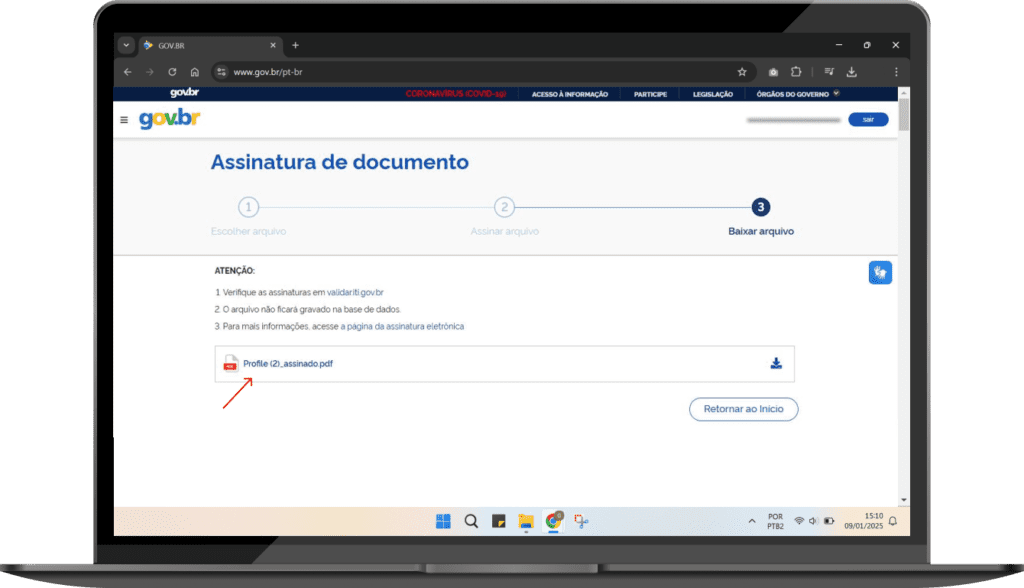Expand the ÓRGÃOS DO GOVERNO dropdown
Viewport: 1024px width, 588px height.
pyautogui.click(x=795, y=93)
